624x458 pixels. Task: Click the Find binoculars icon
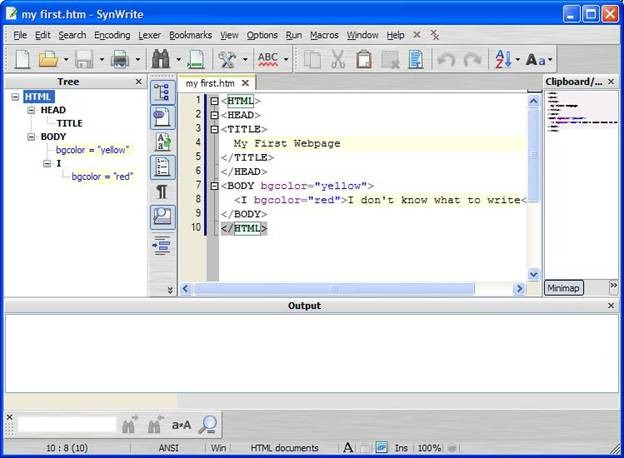pos(159,59)
